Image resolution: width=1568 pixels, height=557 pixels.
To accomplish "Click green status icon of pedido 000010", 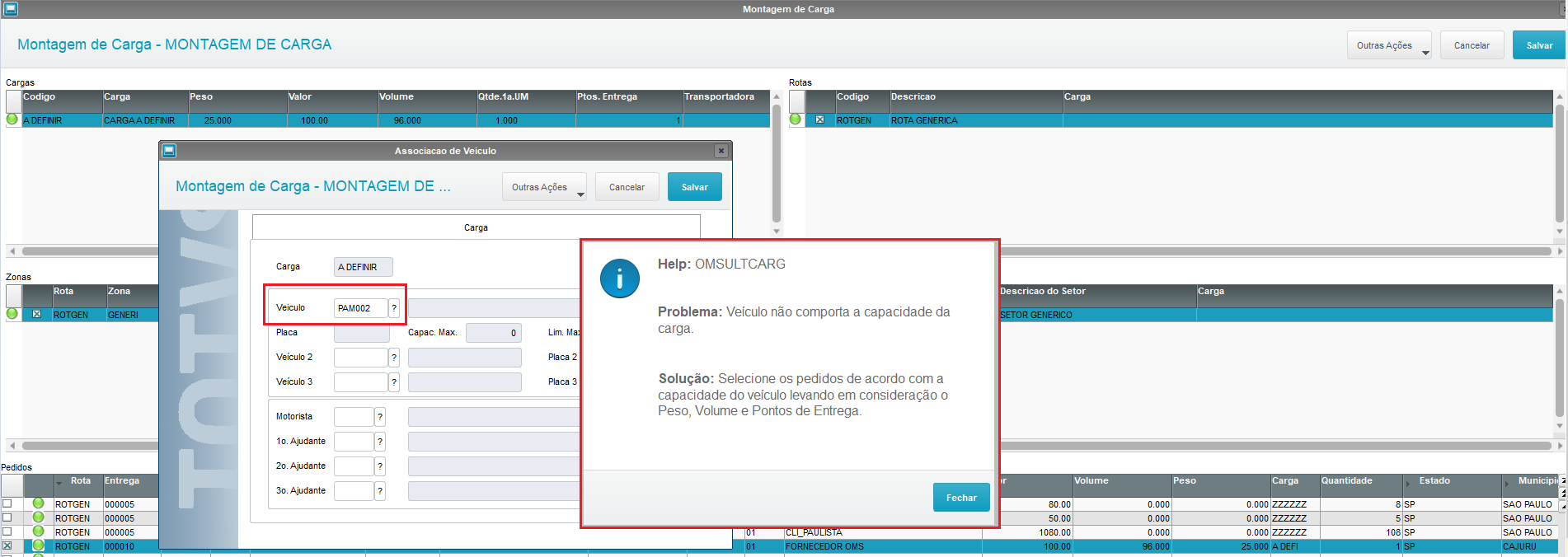I will coord(38,545).
